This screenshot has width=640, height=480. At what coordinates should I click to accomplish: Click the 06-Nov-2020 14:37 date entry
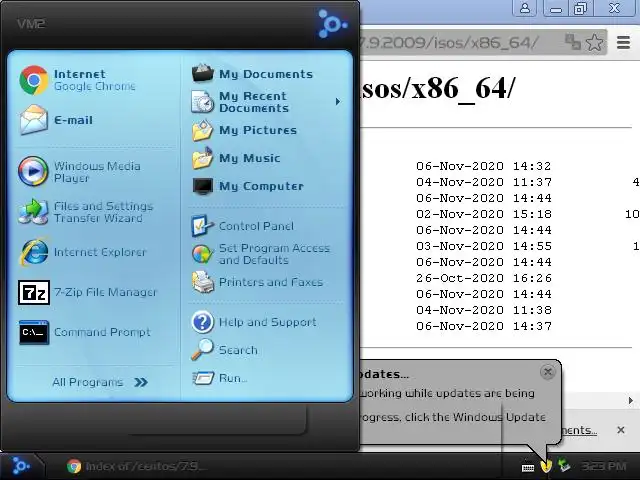click(x=484, y=326)
